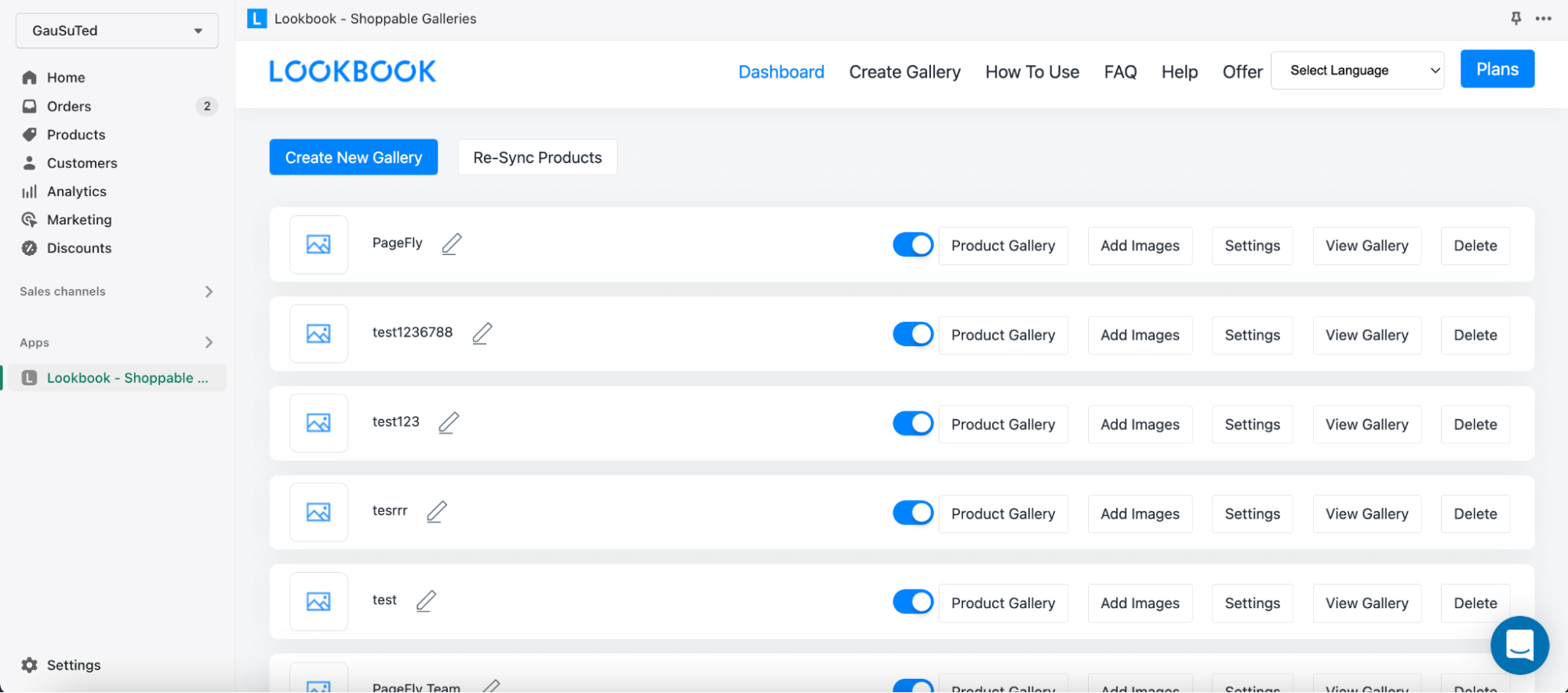Image resolution: width=1568 pixels, height=693 pixels.
Task: Click the Discounts percent icon
Action: pyautogui.click(x=30, y=248)
